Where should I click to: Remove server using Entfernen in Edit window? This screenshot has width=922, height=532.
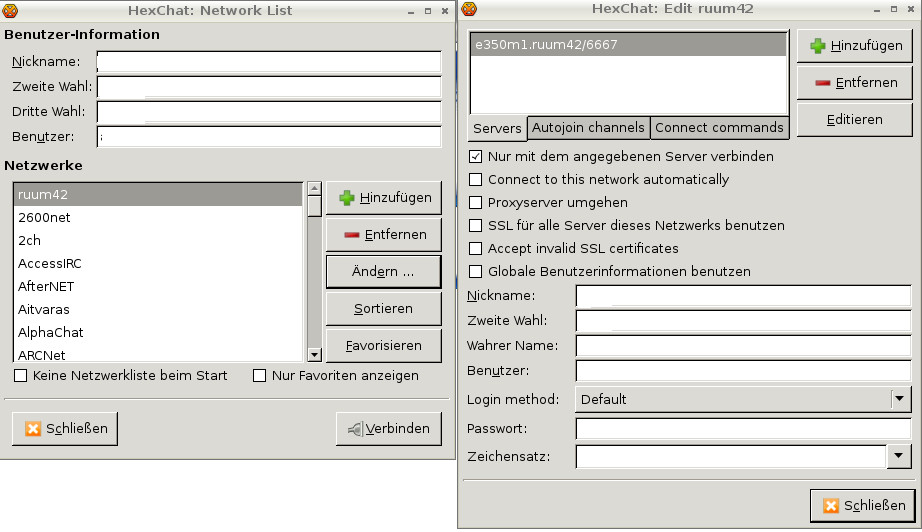point(855,83)
